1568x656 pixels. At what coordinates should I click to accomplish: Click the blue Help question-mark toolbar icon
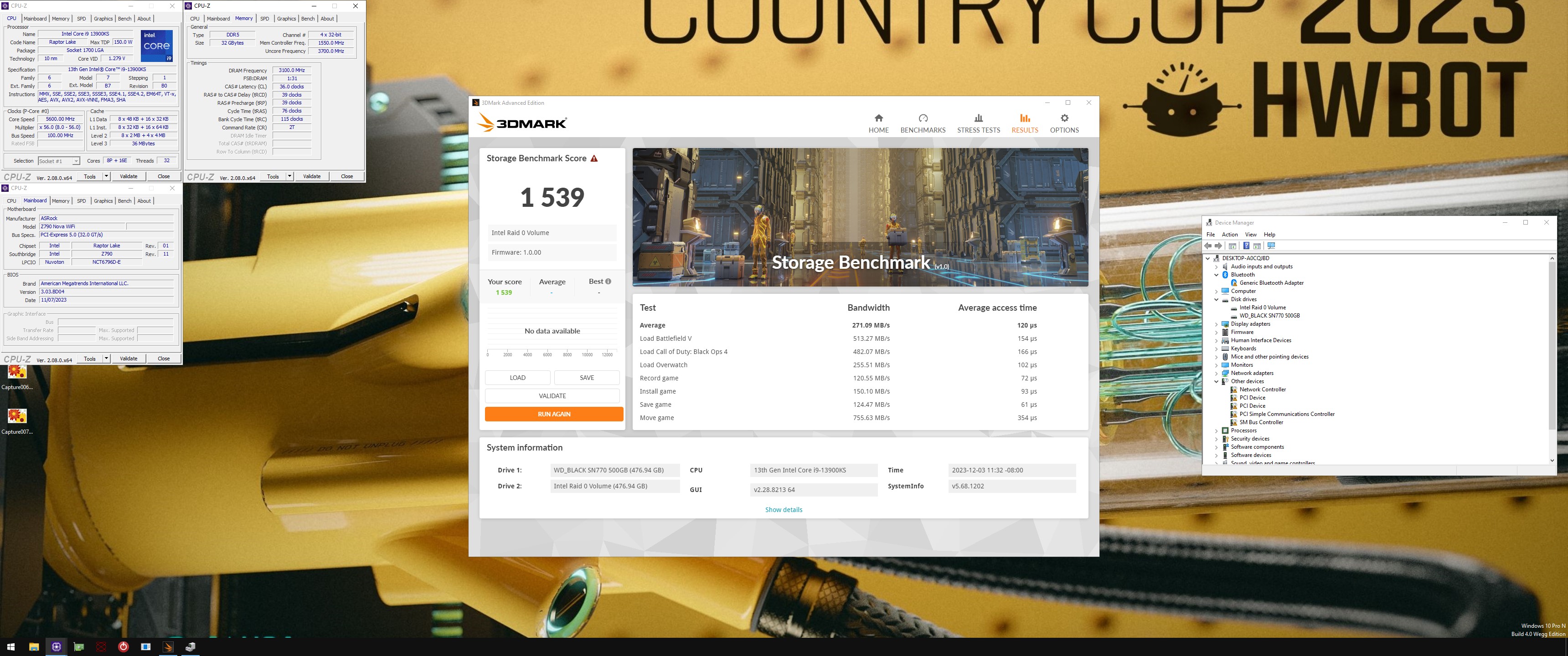[x=1246, y=246]
